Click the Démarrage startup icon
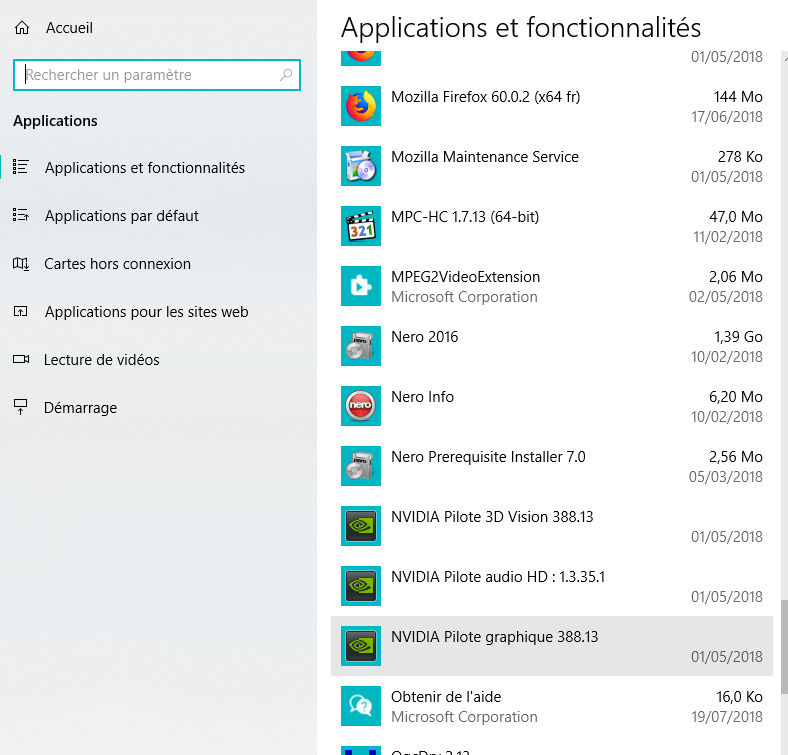788x755 pixels. 21,407
